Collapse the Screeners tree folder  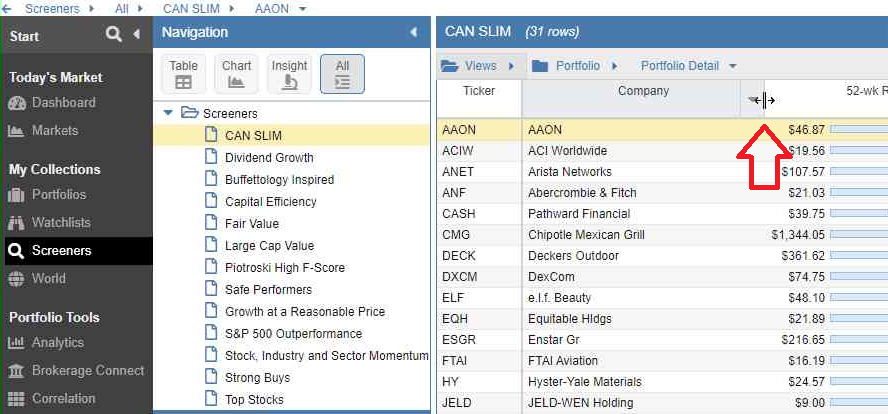point(168,113)
